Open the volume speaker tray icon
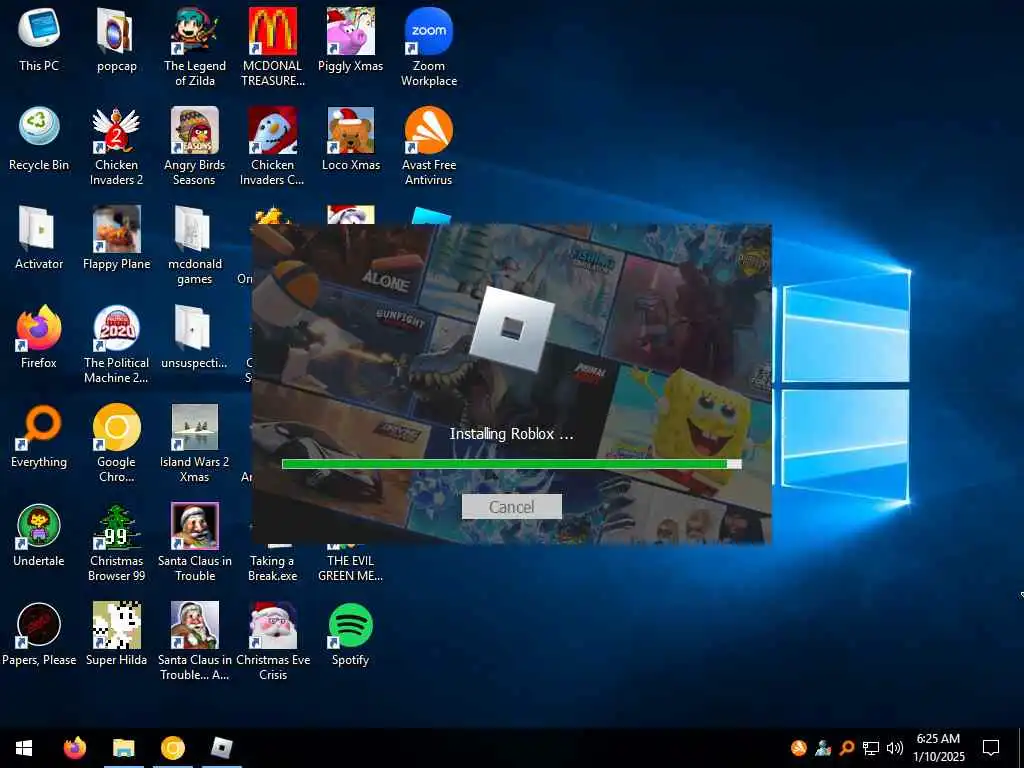The image size is (1024, 768). click(x=894, y=748)
